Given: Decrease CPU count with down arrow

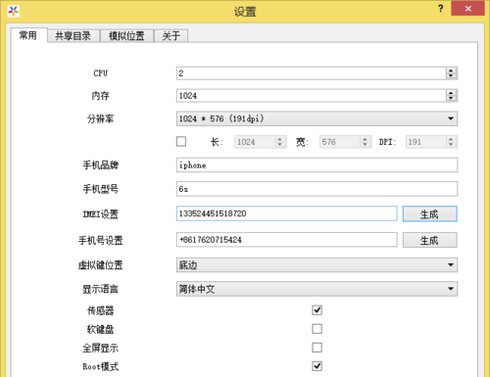Looking at the screenshot, I should click(451, 76).
